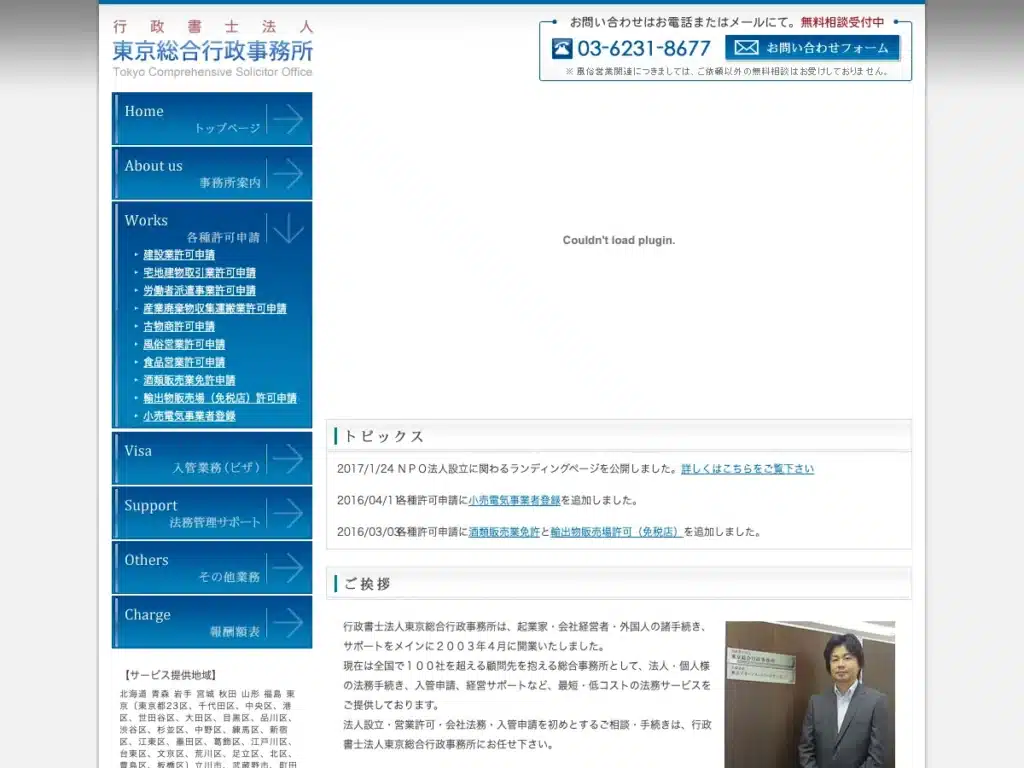The height and width of the screenshot is (768, 1024).
Task: Click the arrow icon on Visa menu
Action: click(x=288, y=458)
